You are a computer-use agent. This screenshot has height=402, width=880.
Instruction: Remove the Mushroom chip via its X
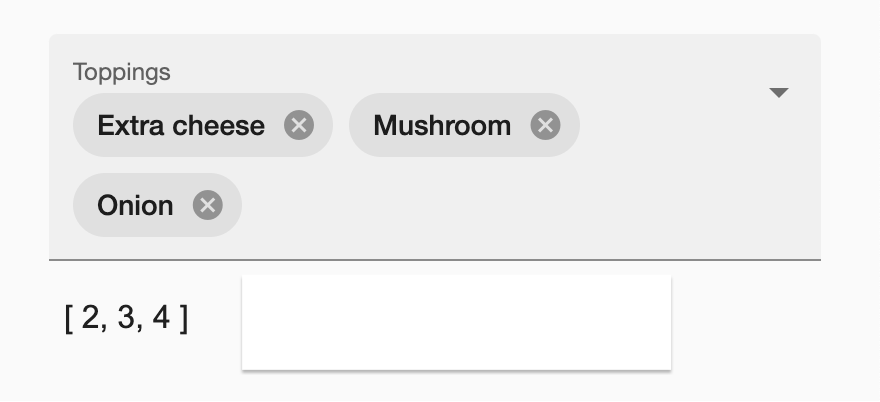pos(546,125)
